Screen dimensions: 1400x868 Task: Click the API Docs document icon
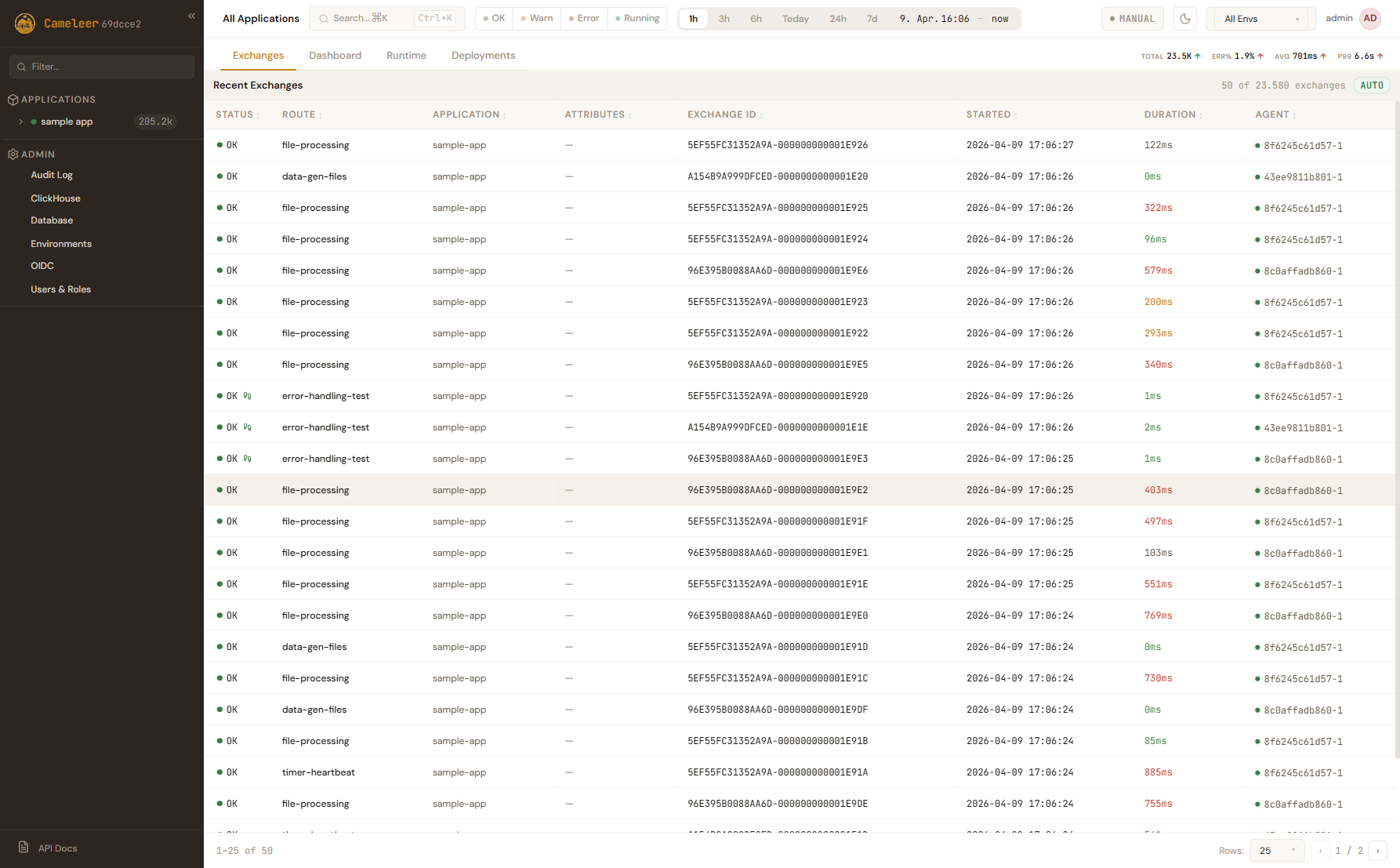click(24, 848)
